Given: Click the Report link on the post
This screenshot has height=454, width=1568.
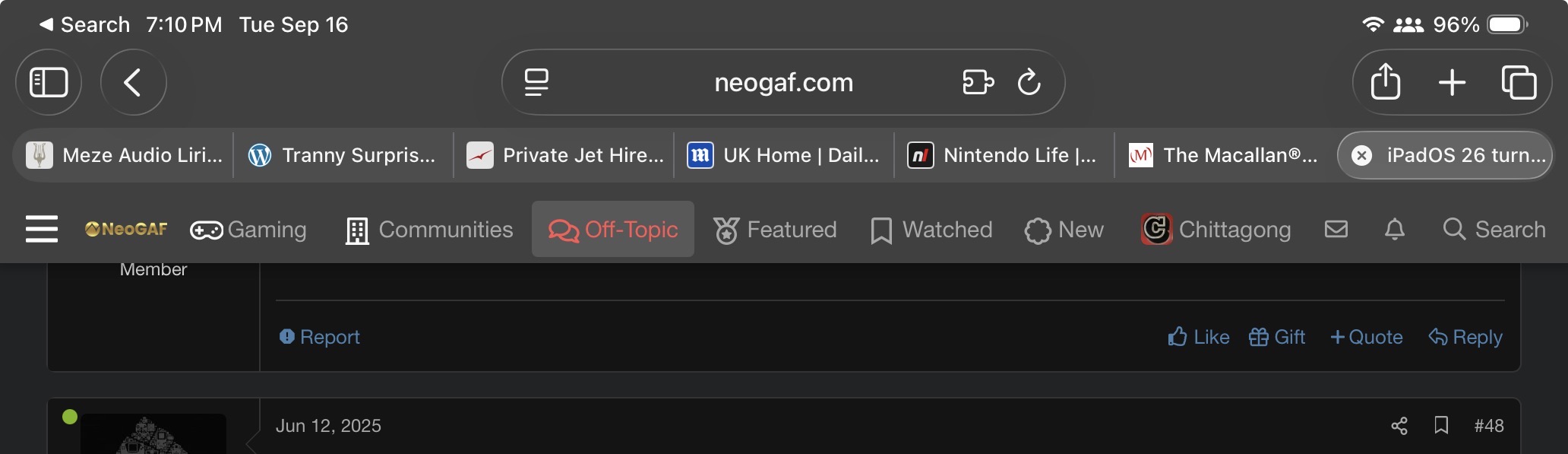Looking at the screenshot, I should pyautogui.click(x=320, y=337).
